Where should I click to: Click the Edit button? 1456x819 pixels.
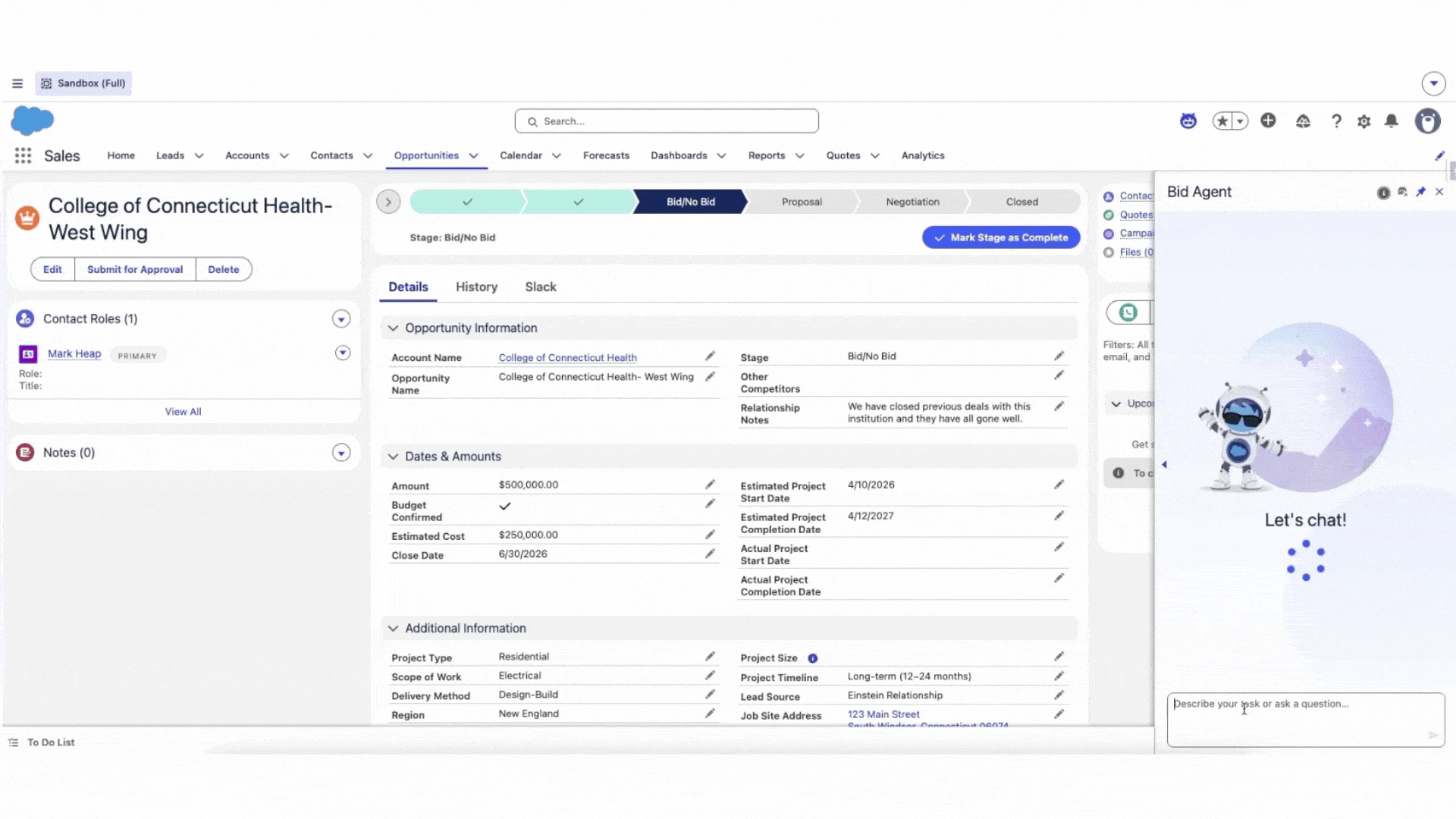point(52,269)
